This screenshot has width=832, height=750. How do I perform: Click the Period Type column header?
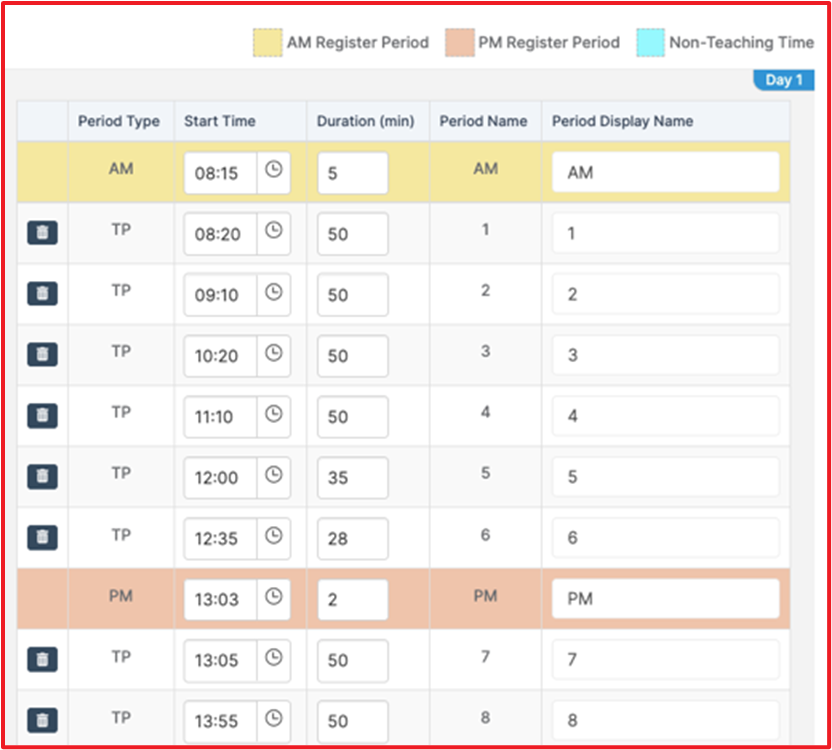pos(119,121)
